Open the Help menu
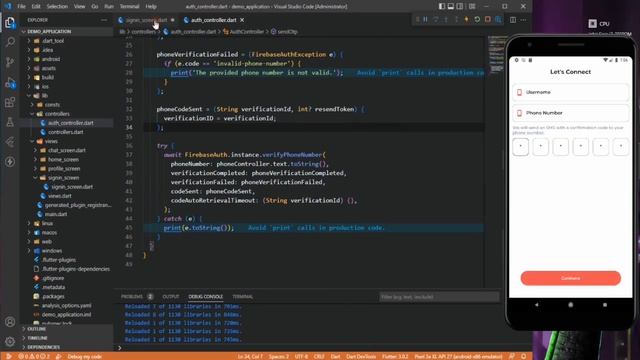The height and width of the screenshot is (360, 640). pos(151,6)
